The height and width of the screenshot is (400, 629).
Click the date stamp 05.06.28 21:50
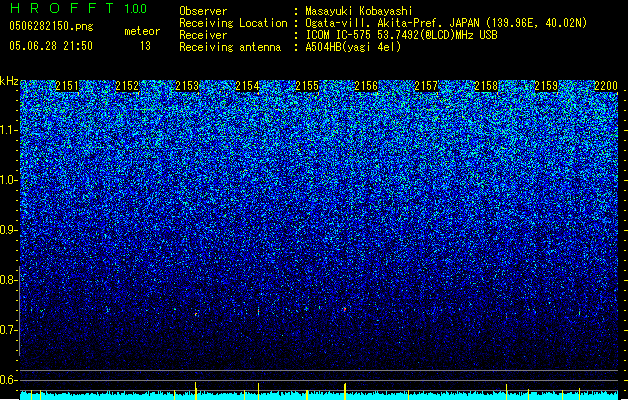click(51, 46)
